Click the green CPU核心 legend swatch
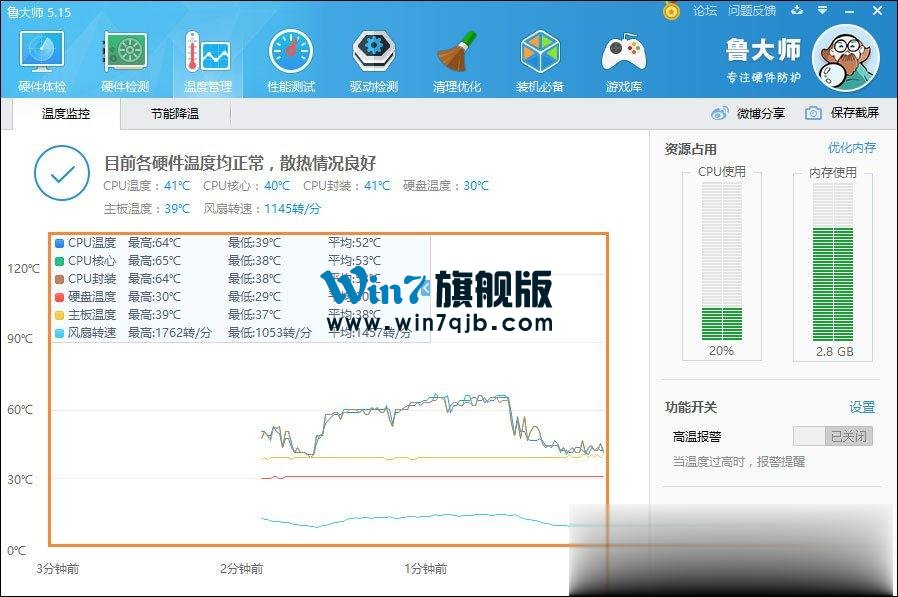The width and height of the screenshot is (898, 597). coord(59,261)
